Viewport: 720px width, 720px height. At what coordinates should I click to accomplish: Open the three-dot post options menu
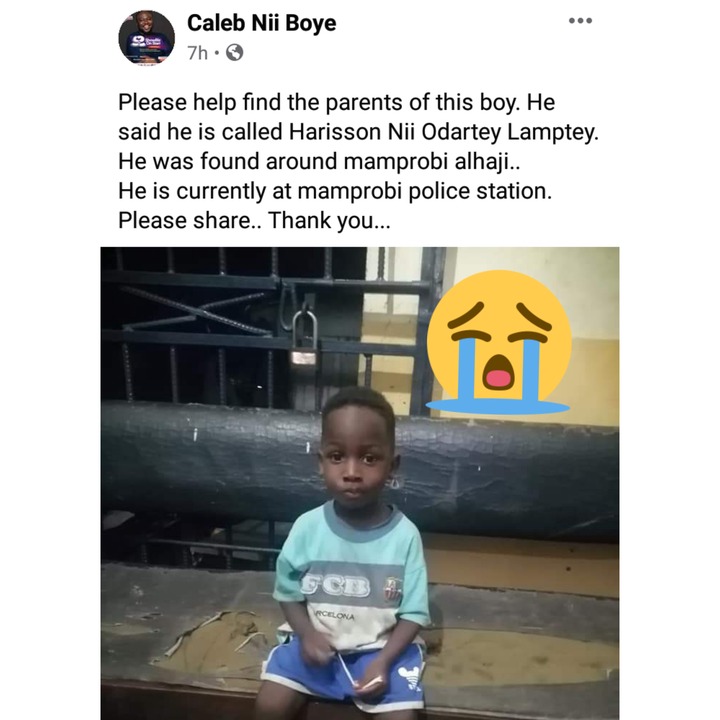pos(580,21)
